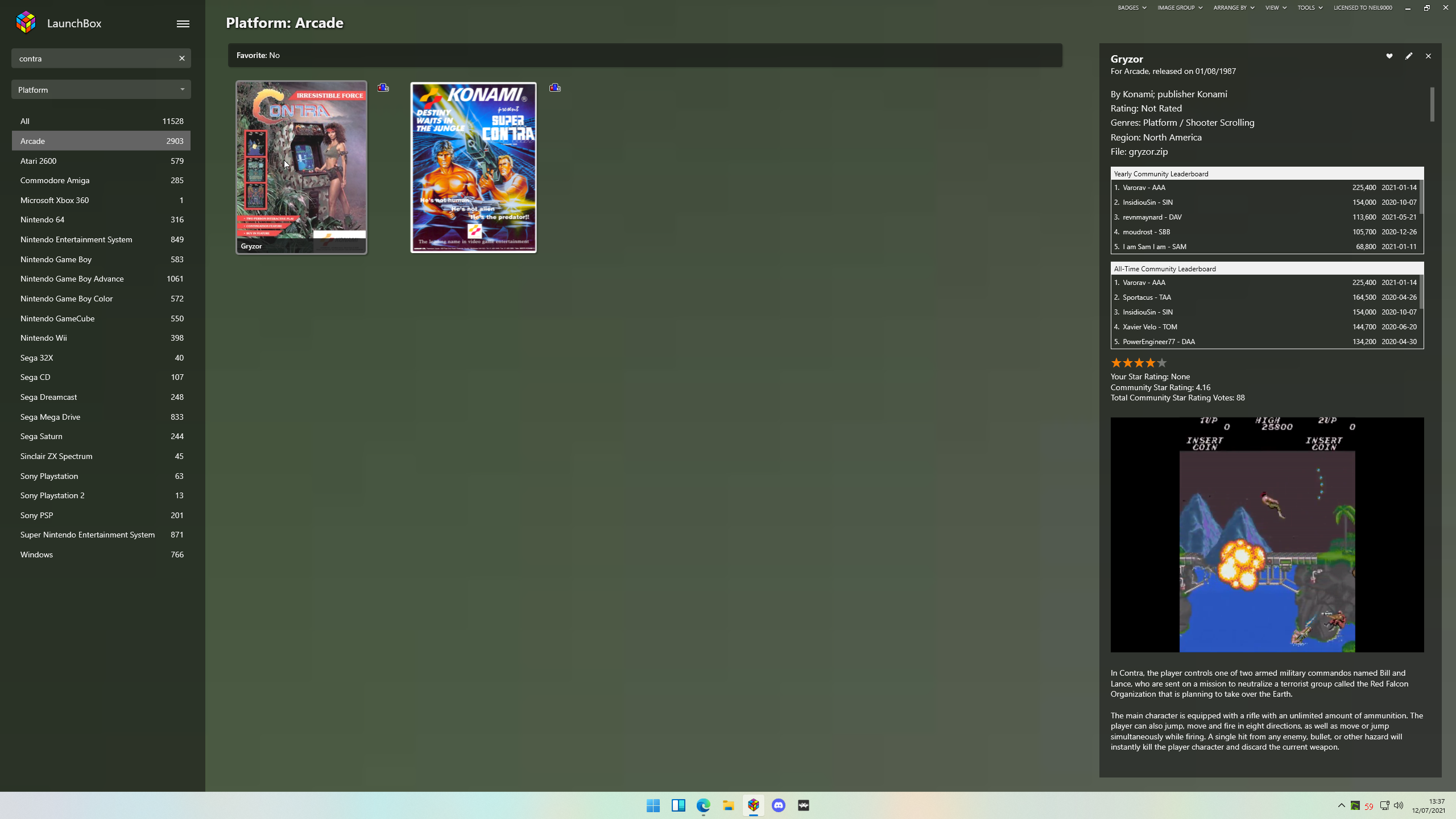
Task: Select the Sony PSP platform
Action: [101, 515]
